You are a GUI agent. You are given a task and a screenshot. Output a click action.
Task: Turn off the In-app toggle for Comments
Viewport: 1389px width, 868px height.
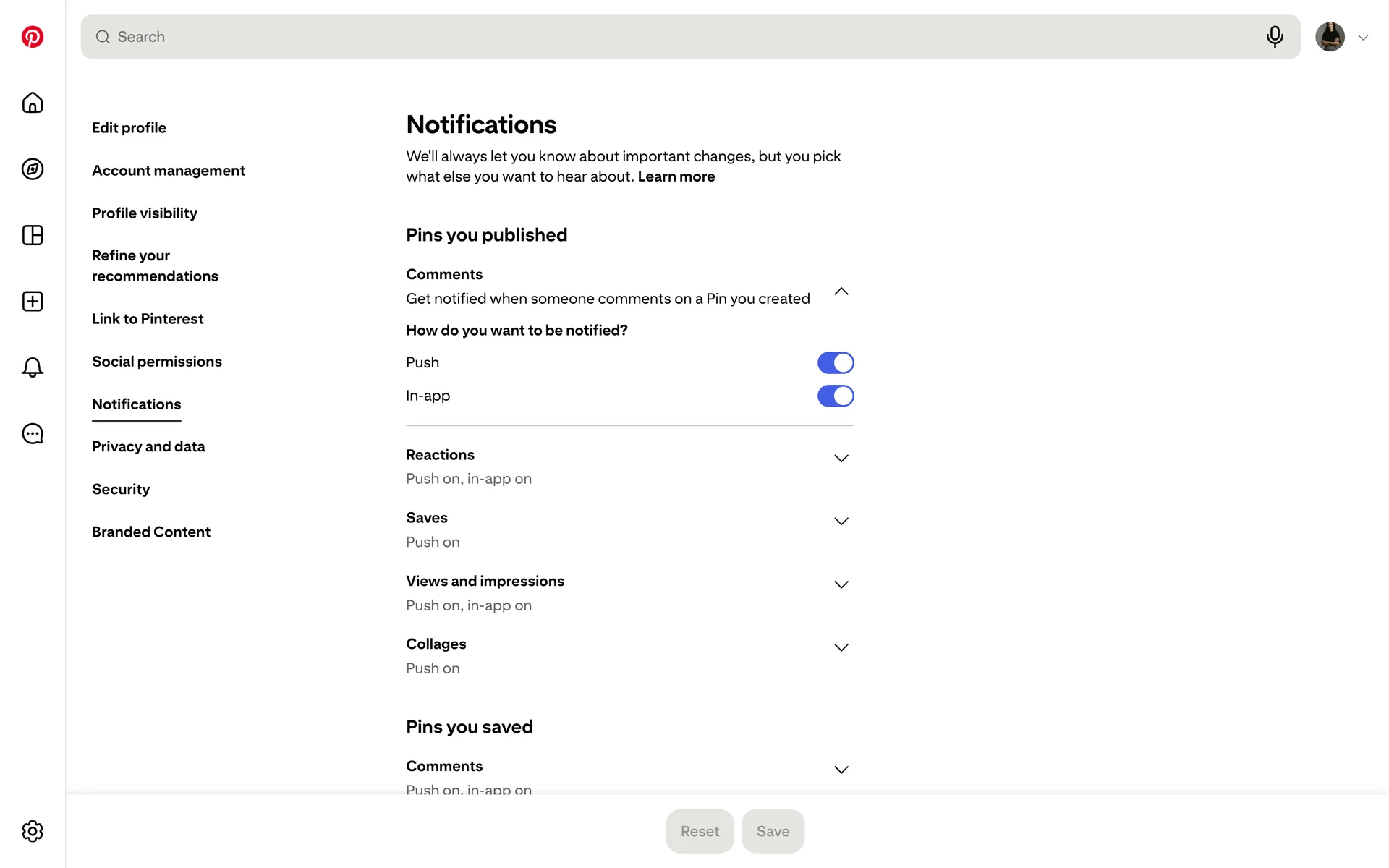(x=836, y=396)
